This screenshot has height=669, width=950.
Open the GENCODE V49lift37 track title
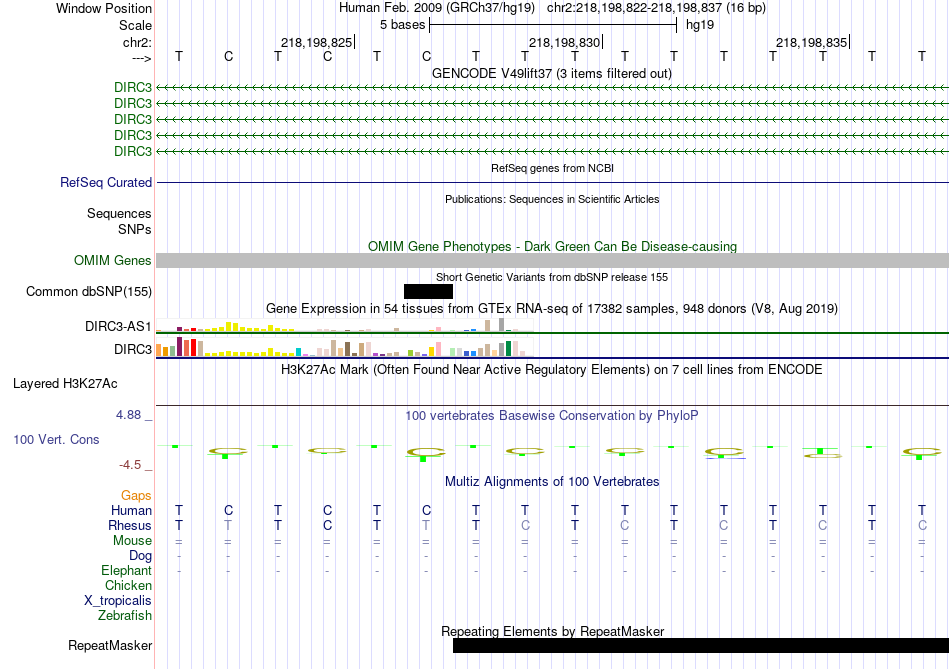pyautogui.click(x=551, y=73)
